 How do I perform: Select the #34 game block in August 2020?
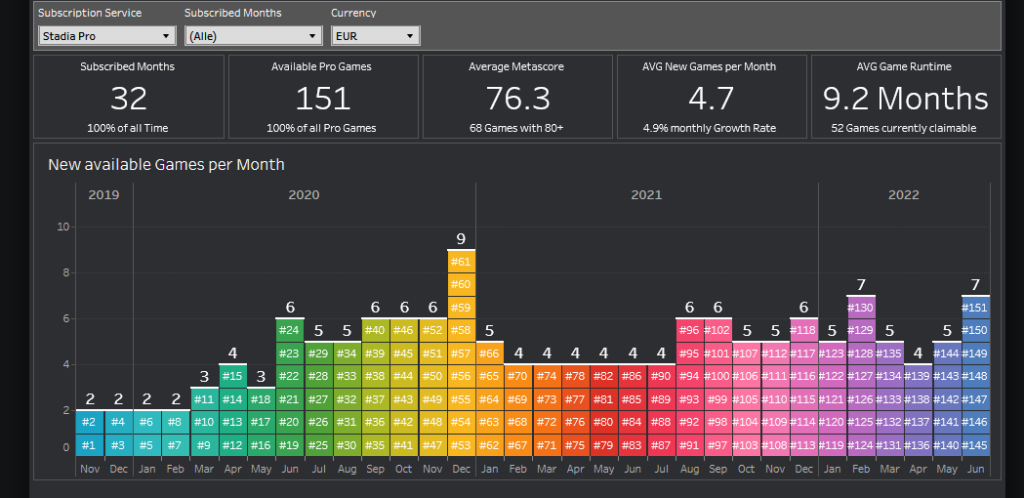pyautogui.click(x=346, y=353)
